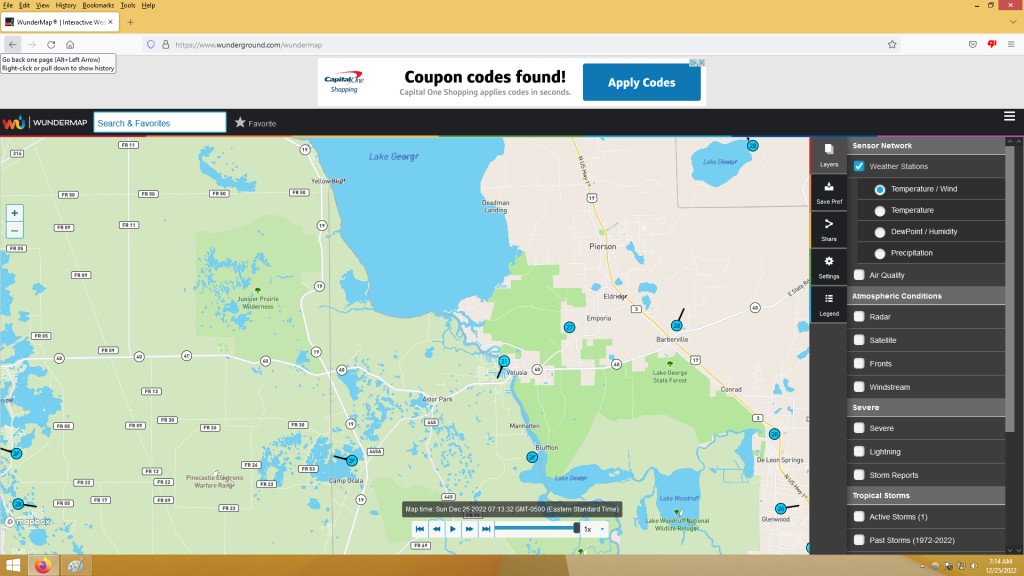
Task: Open the WunderMap hamburger menu
Action: pos(1009,116)
